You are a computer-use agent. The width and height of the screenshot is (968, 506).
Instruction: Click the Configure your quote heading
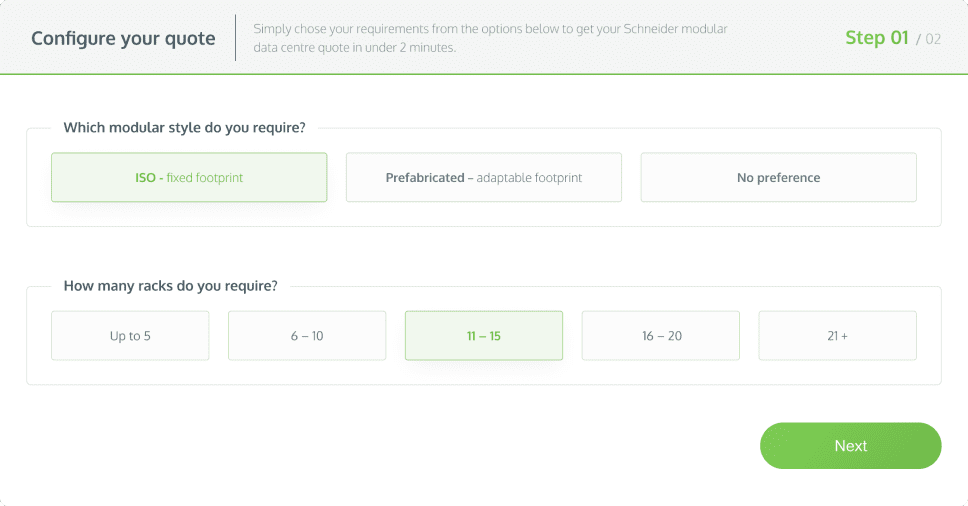[x=123, y=38]
